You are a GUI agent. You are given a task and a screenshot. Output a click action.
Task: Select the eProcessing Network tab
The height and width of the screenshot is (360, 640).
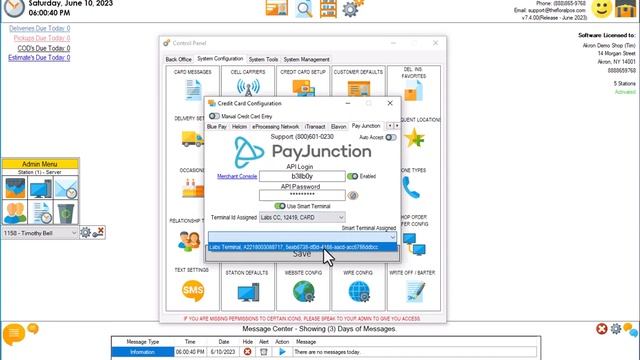(276, 127)
